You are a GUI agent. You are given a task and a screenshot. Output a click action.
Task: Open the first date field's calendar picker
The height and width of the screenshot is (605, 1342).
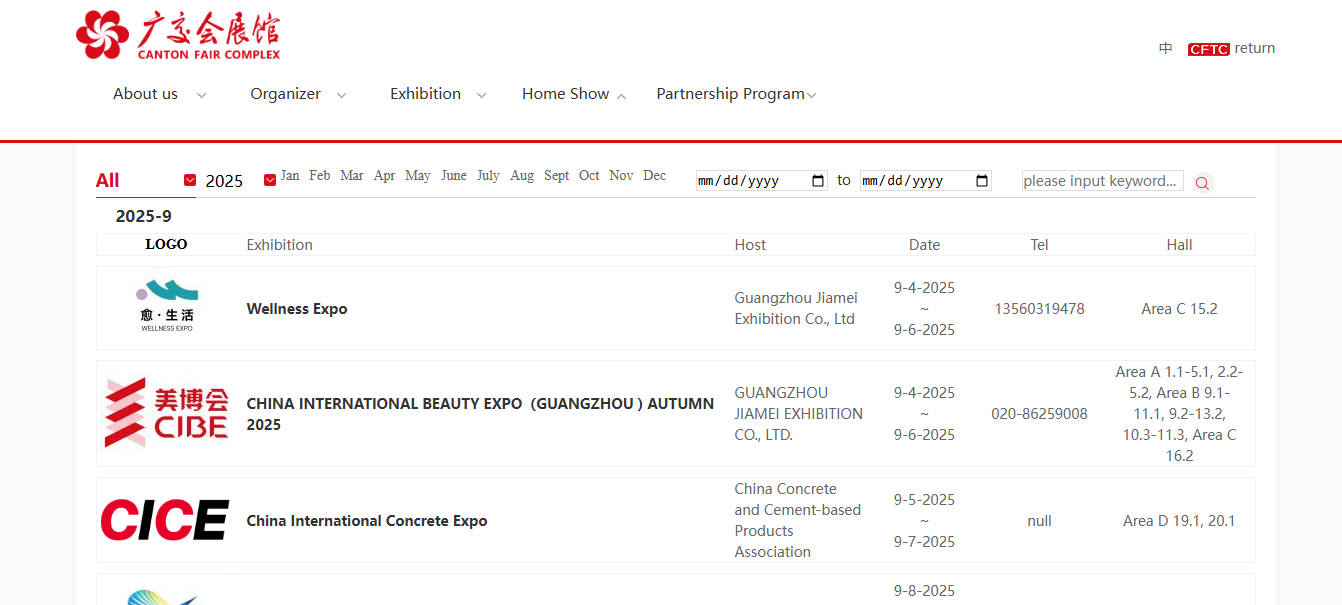point(818,180)
